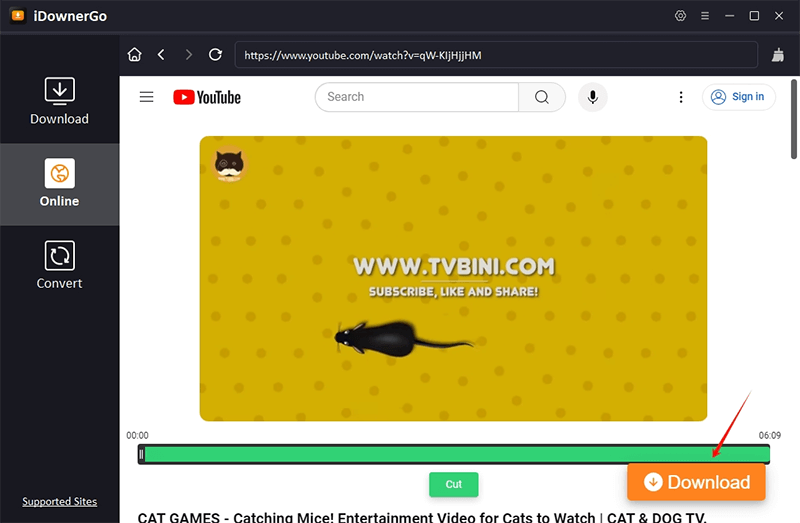Open the YouTube guide hamburger menu
Screen dimensions: 800x523
coord(146,97)
